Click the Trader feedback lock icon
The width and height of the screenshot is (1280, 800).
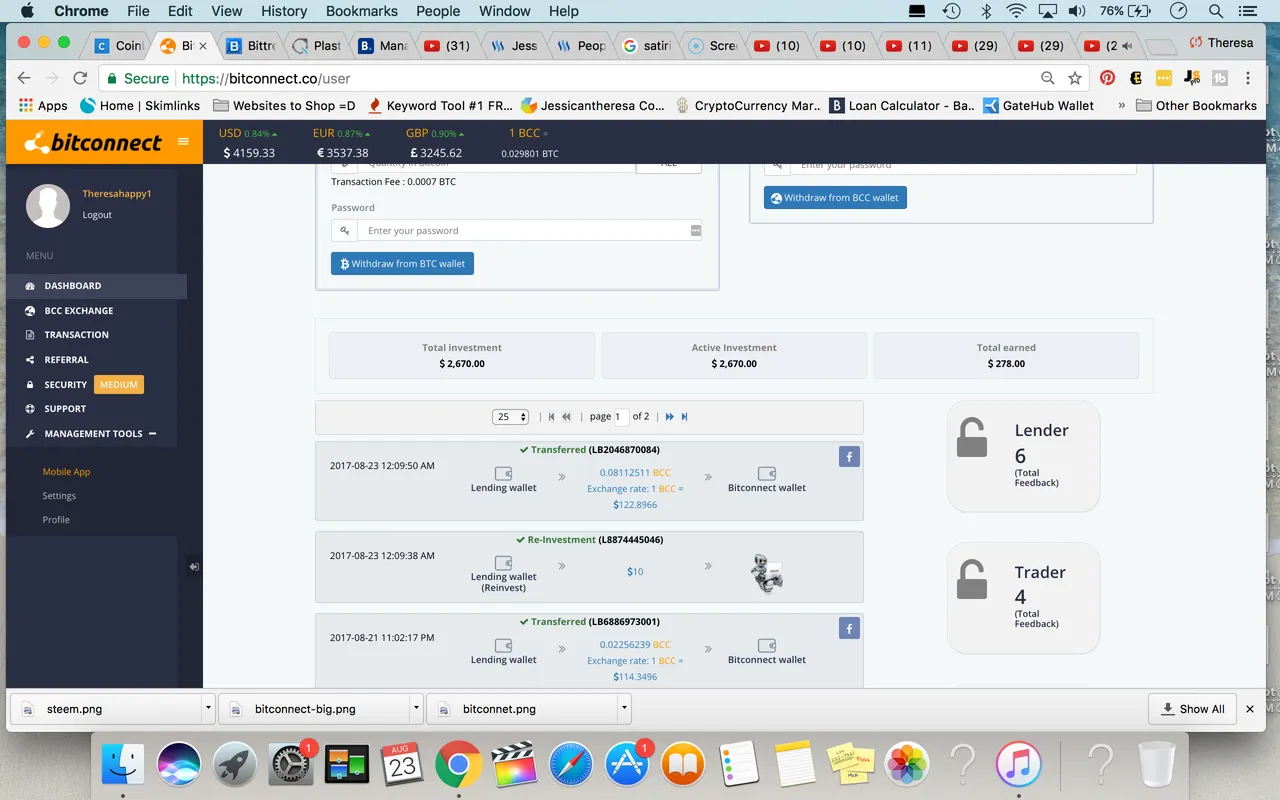[x=971, y=579]
